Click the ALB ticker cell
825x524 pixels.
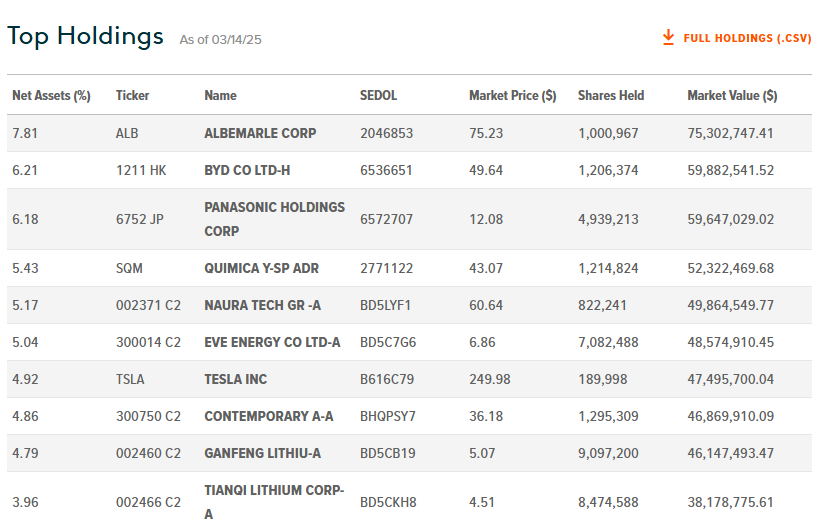(127, 133)
